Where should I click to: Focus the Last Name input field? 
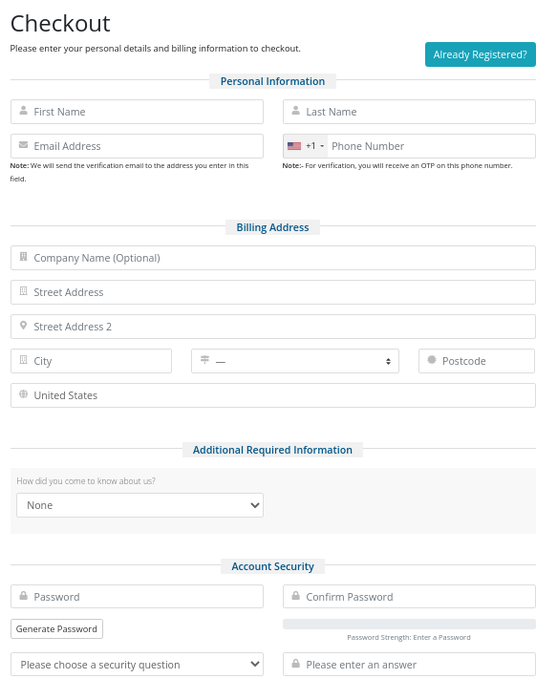409,112
